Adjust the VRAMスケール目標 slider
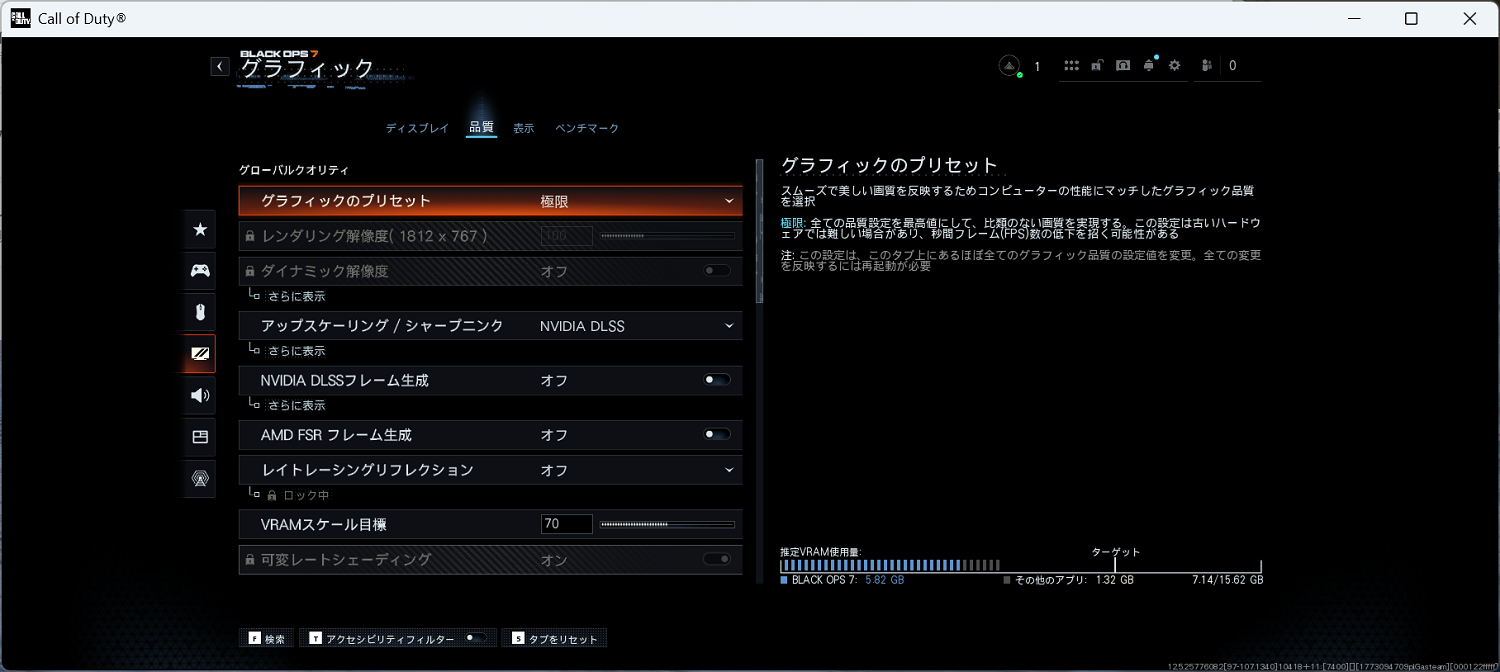 click(667, 524)
